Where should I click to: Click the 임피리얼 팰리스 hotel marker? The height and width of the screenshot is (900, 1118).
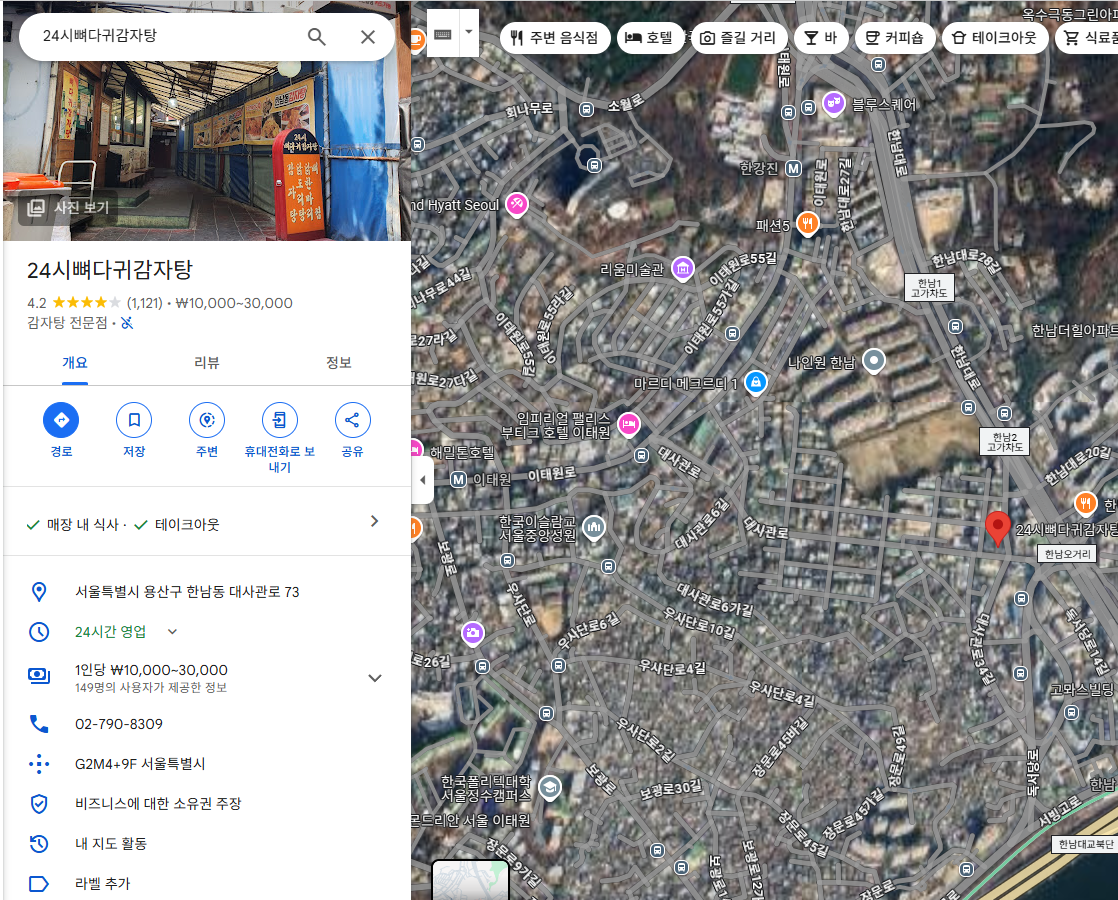click(628, 424)
